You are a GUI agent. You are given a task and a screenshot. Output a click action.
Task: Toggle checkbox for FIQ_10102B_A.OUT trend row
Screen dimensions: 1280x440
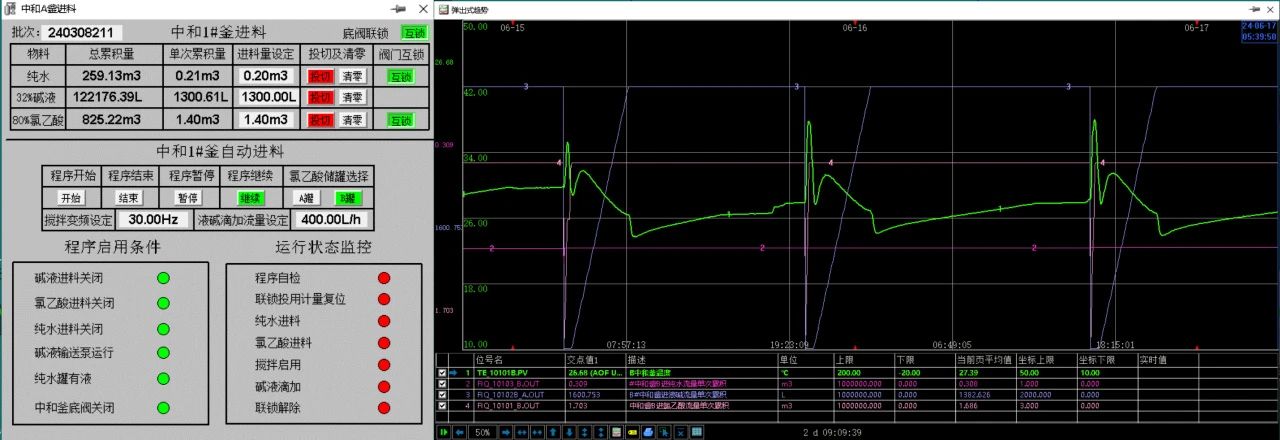(x=443, y=394)
